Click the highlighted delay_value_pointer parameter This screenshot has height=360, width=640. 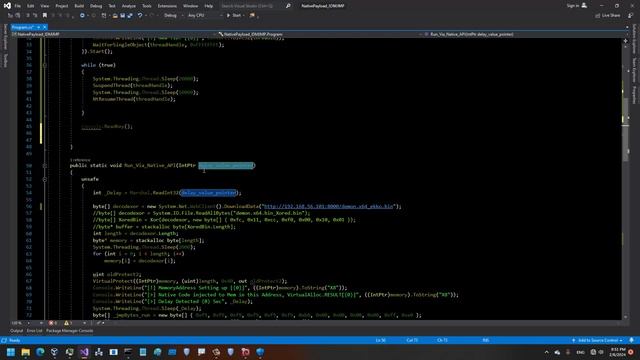pyautogui.click(x=226, y=166)
